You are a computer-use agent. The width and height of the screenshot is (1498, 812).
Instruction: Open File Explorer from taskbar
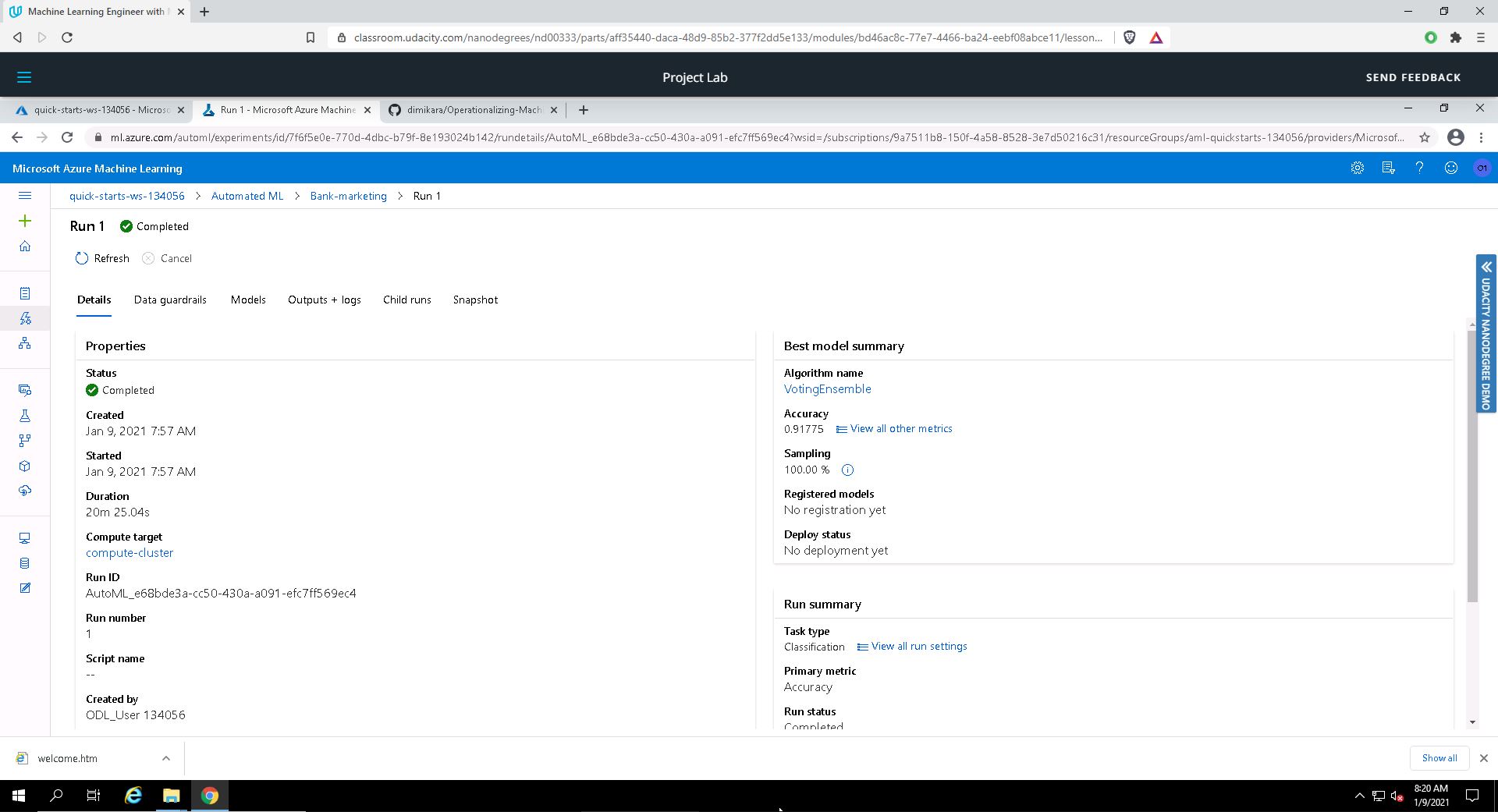pyautogui.click(x=171, y=796)
